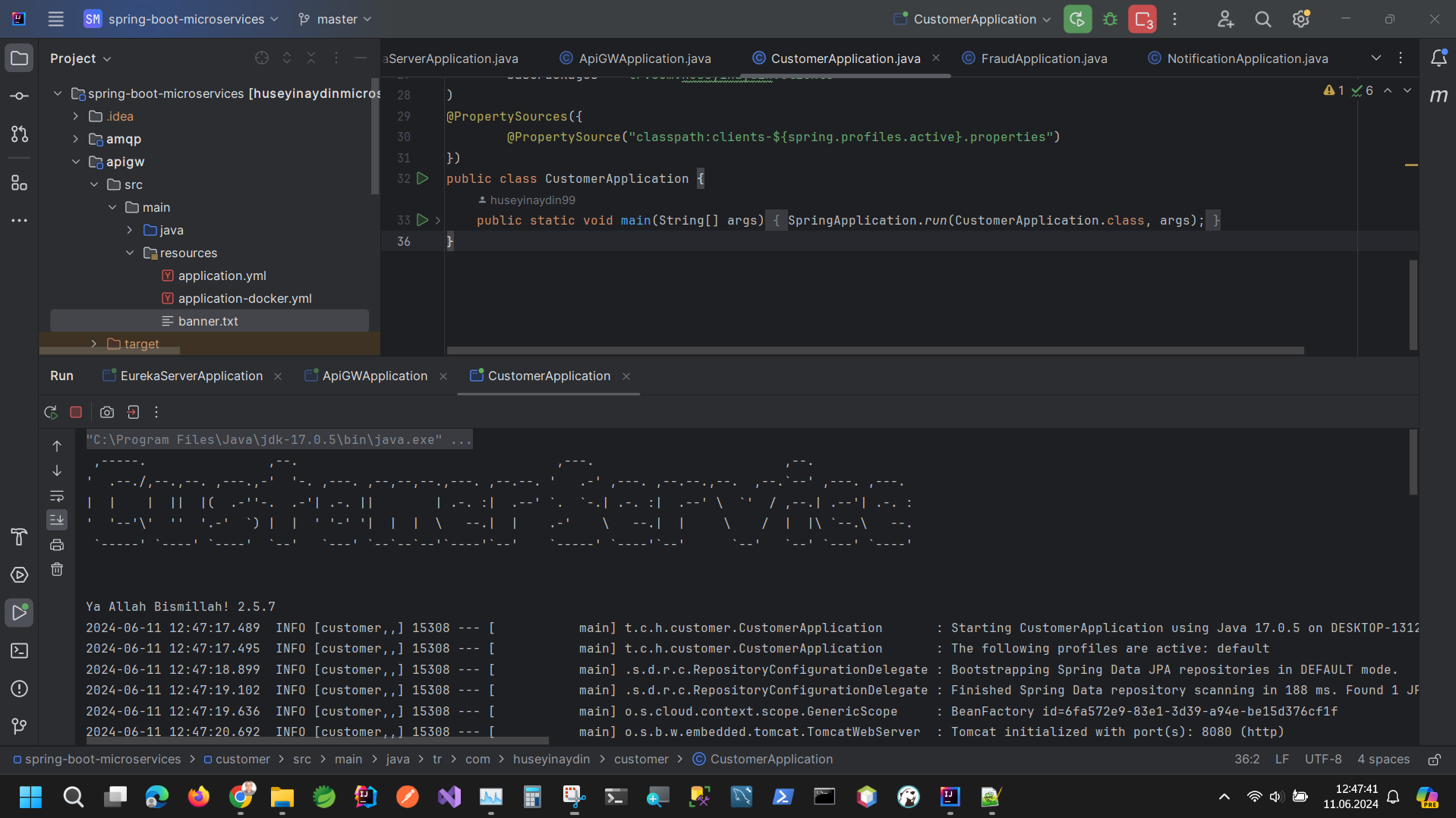Collapse all in Project panel
The image size is (1456, 818).
pyautogui.click(x=311, y=58)
